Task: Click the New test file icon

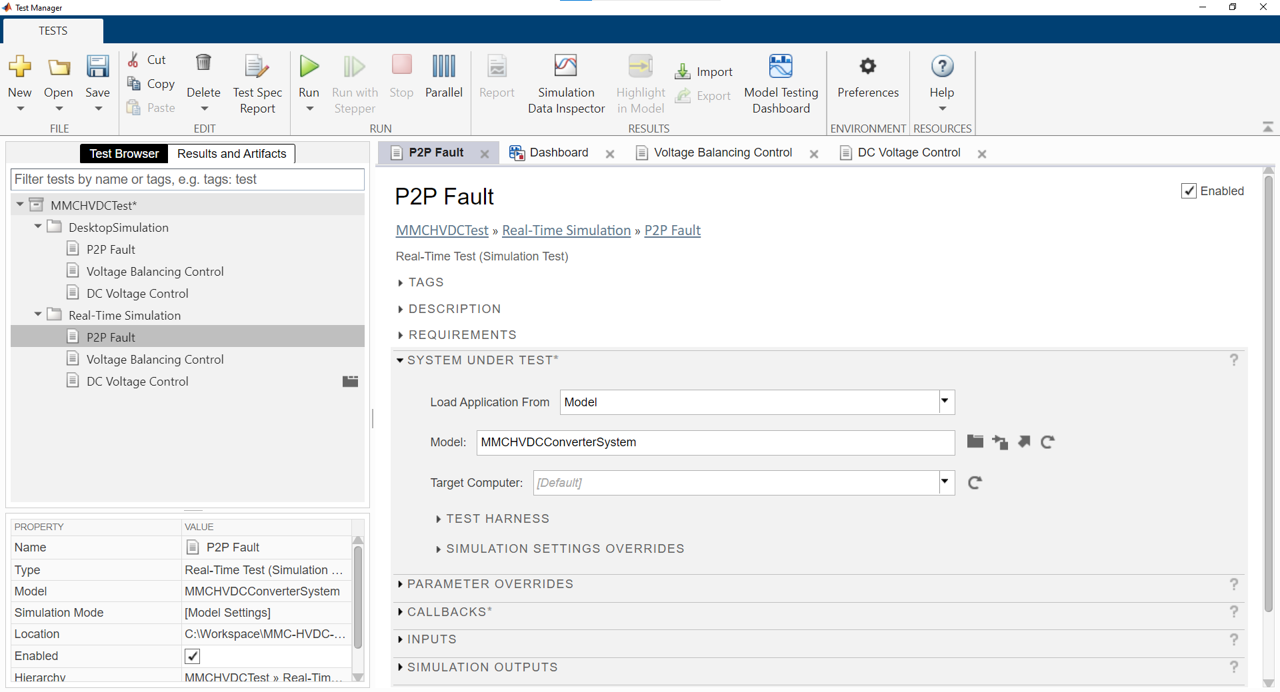Action: coord(20,68)
